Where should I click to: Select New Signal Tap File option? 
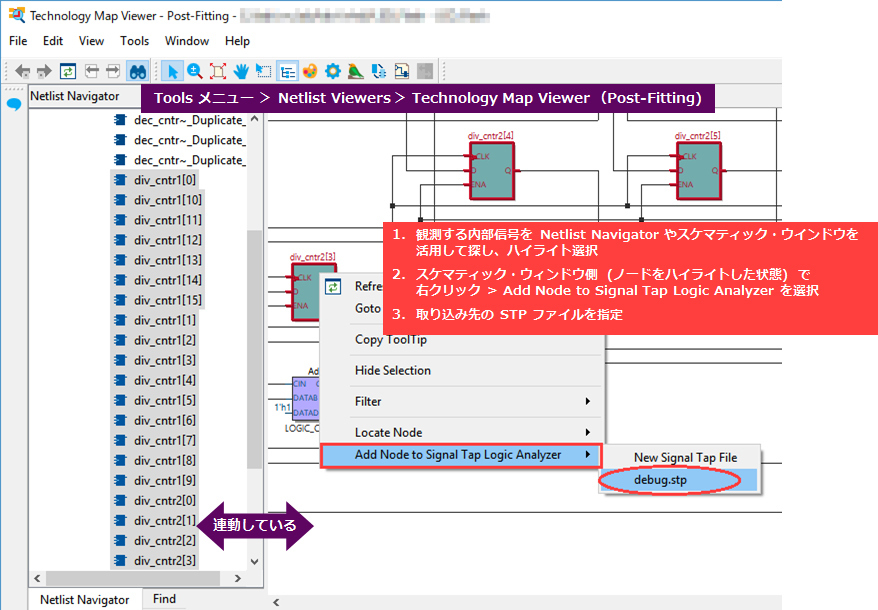click(x=685, y=457)
